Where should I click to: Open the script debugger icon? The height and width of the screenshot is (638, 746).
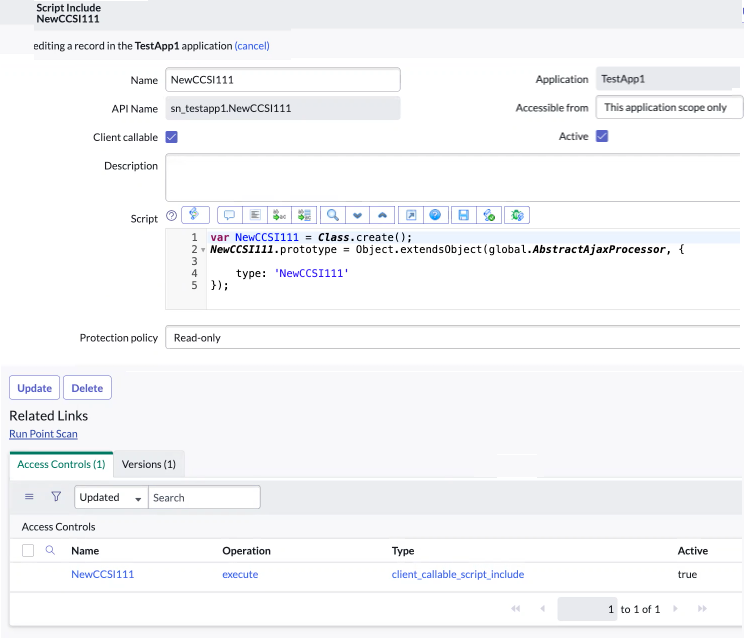(x=517, y=215)
